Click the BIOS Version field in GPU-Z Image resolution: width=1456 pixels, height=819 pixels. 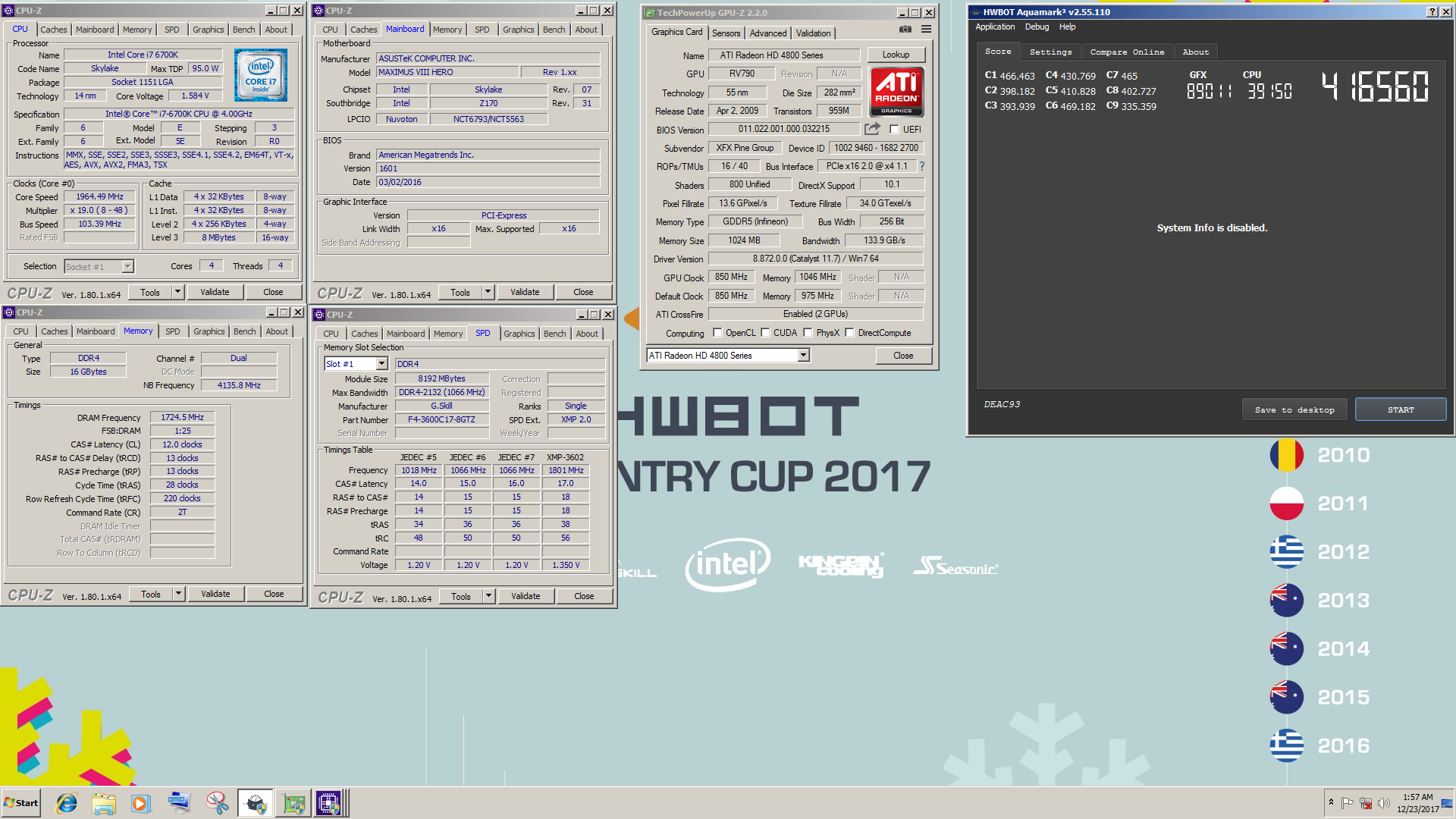tap(784, 129)
